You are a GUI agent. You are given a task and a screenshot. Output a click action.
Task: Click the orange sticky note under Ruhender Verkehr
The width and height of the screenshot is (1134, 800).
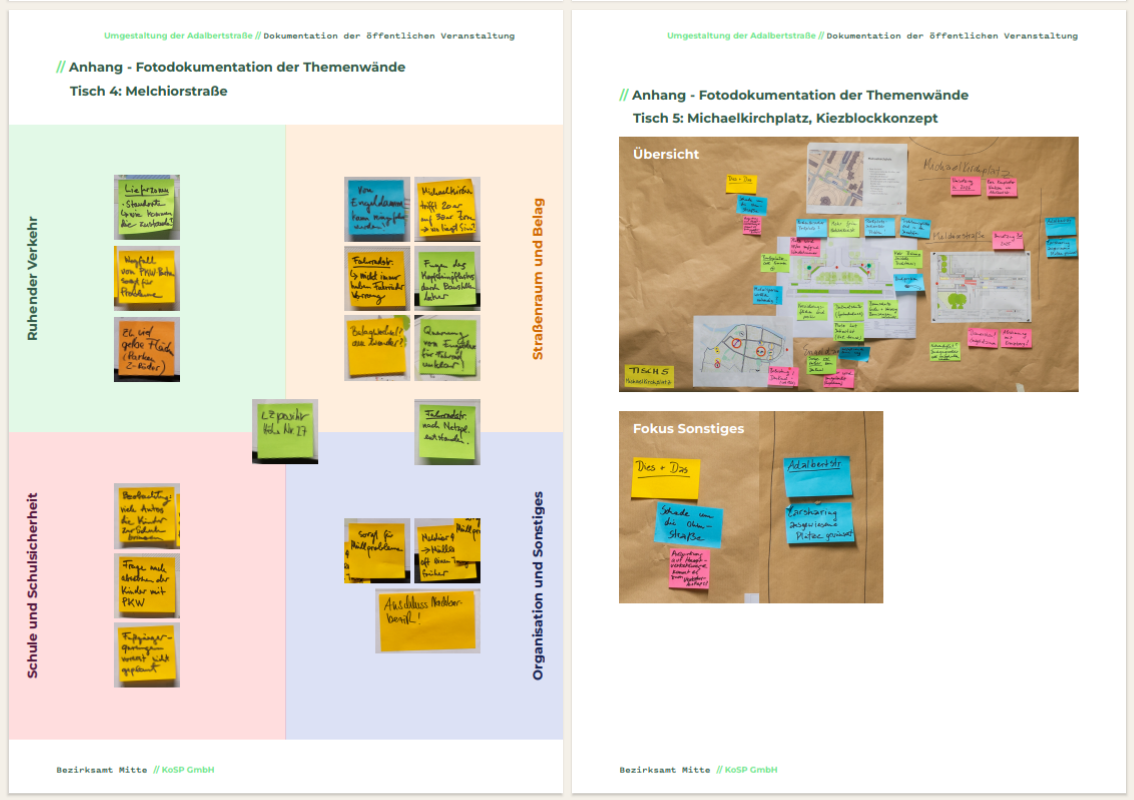pyautogui.click(x=146, y=349)
